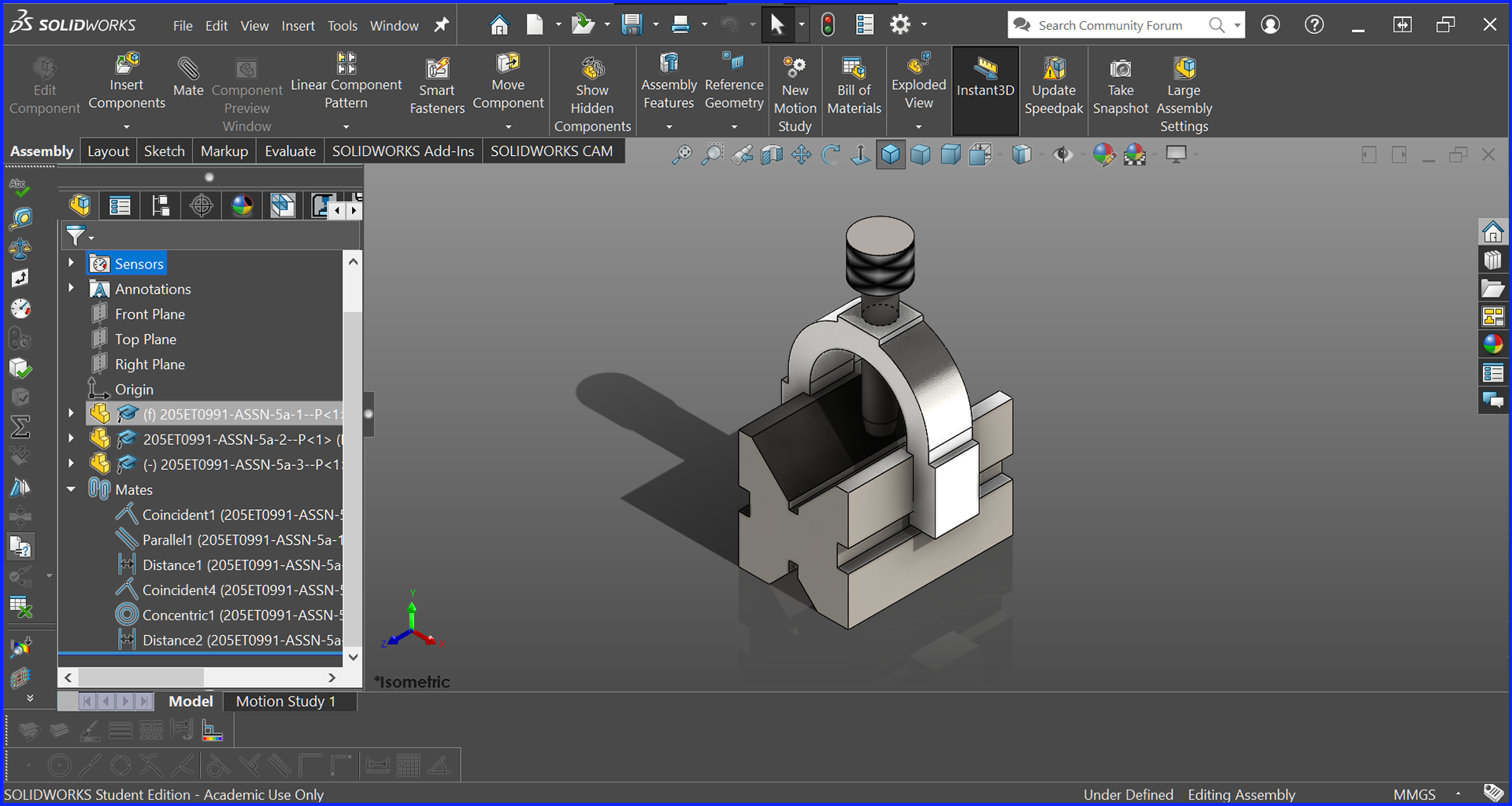This screenshot has height=806, width=1512.
Task: Expand the Exploded View dropdown
Action: pos(918,127)
